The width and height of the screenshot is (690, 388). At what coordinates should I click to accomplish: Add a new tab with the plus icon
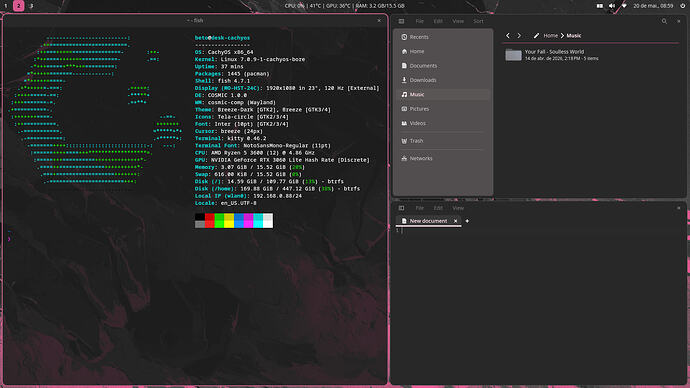(x=467, y=221)
